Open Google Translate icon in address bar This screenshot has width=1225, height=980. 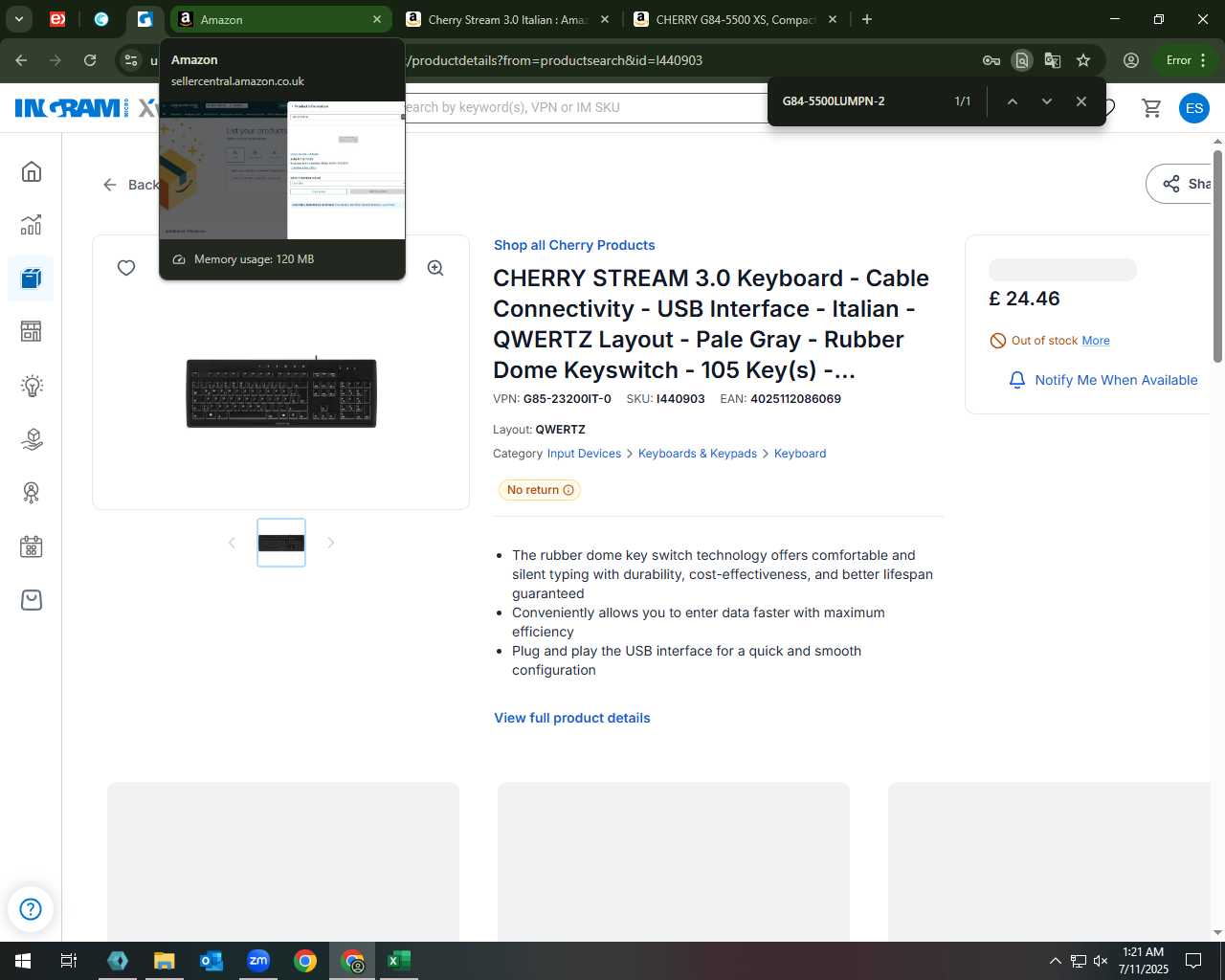1053,60
